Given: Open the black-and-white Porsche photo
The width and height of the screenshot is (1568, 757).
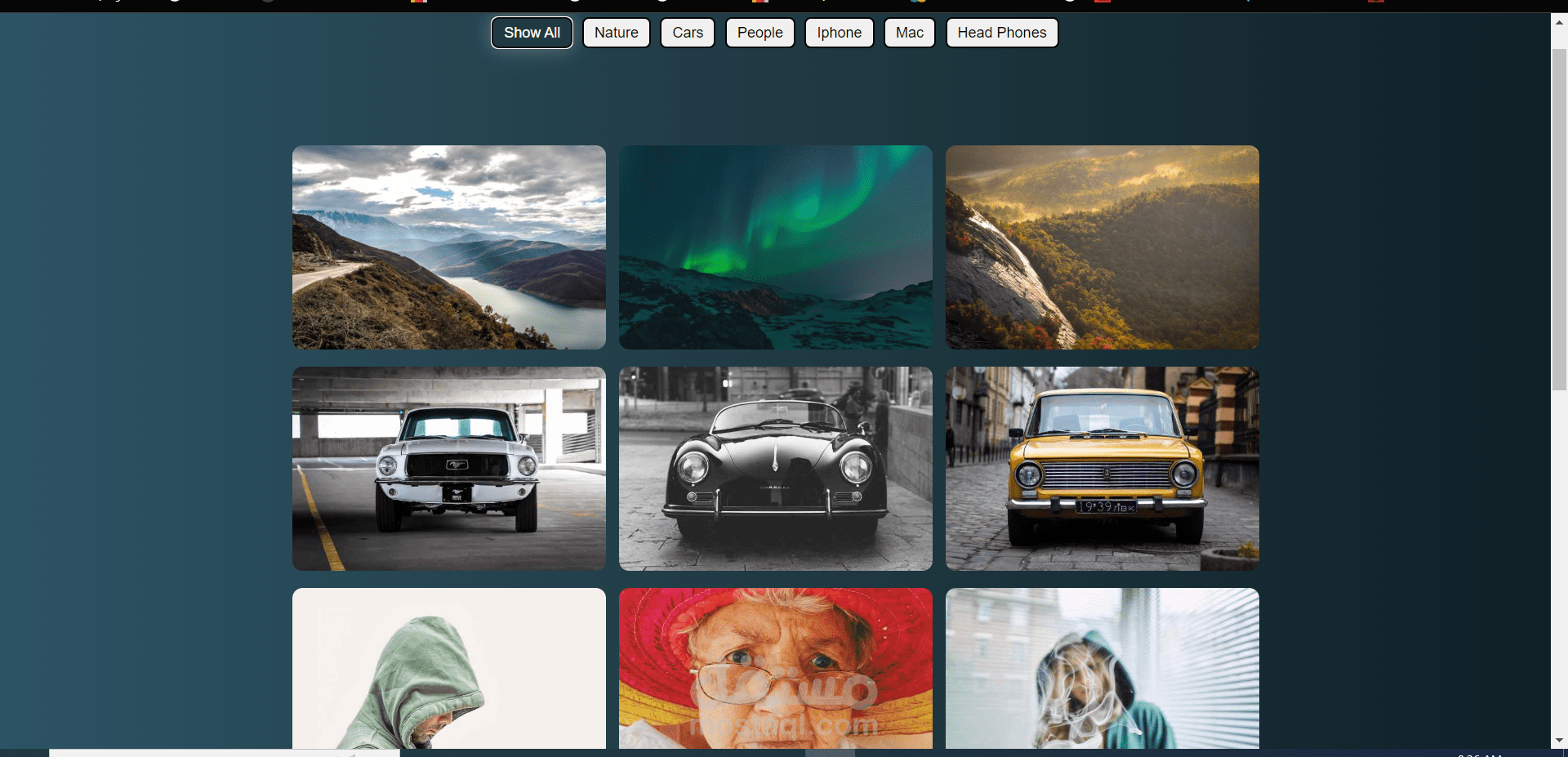Looking at the screenshot, I should pyautogui.click(x=776, y=469).
